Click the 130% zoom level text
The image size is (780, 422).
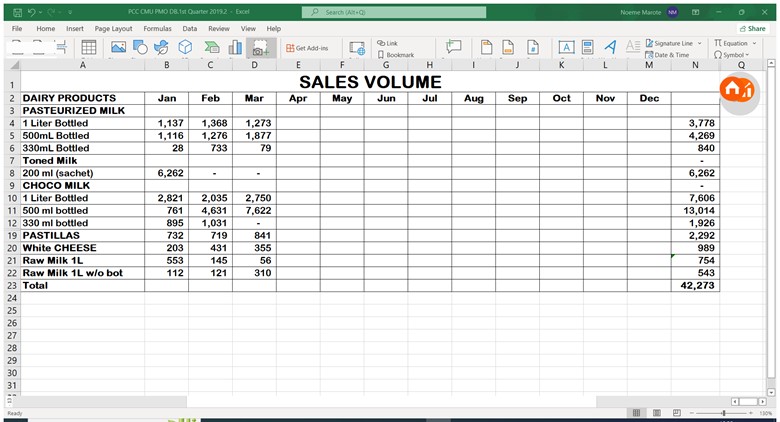pyautogui.click(x=766, y=413)
